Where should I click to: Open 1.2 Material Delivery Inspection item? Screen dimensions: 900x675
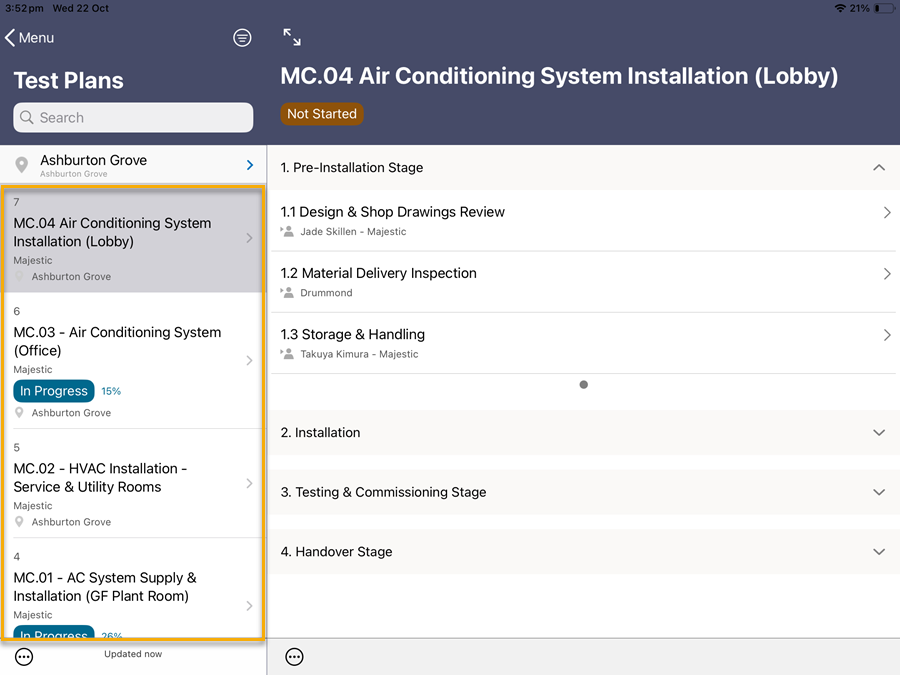(583, 281)
